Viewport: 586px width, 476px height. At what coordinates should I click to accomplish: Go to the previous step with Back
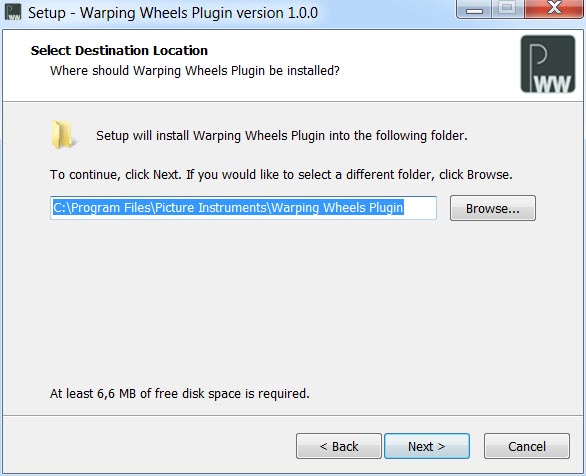(x=339, y=446)
